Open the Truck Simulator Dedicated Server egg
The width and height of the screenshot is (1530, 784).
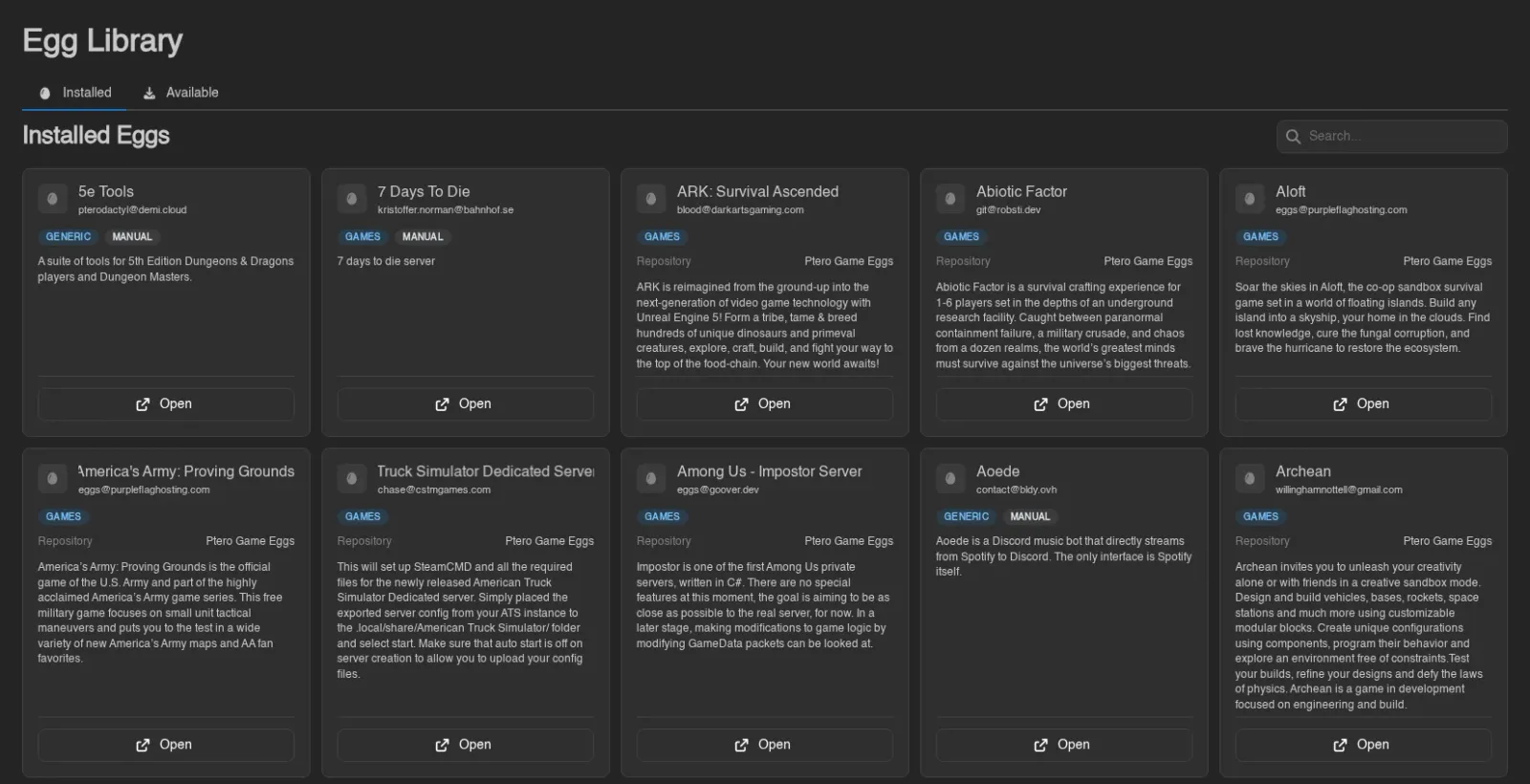point(465,745)
